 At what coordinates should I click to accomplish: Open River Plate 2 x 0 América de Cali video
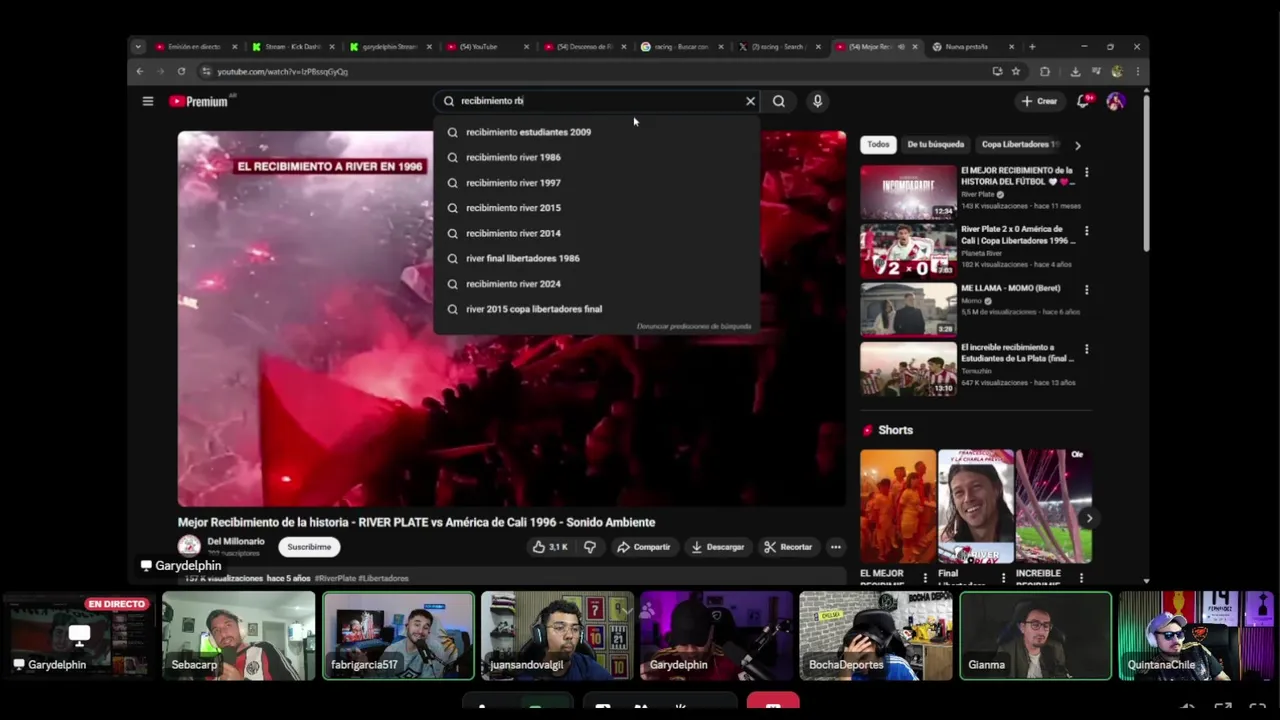[909, 251]
